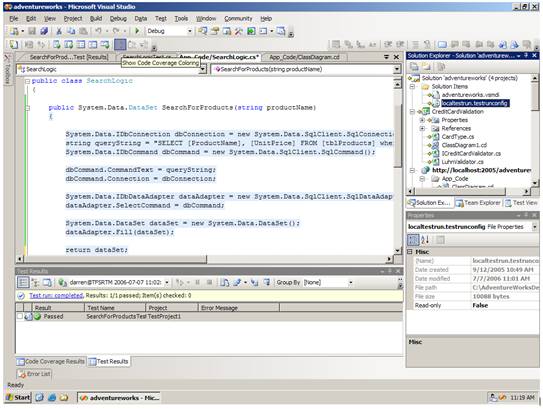The width and height of the screenshot is (543, 409).
Task: Select LuhnValidator.cs in Solution Explorer
Action: point(462,162)
